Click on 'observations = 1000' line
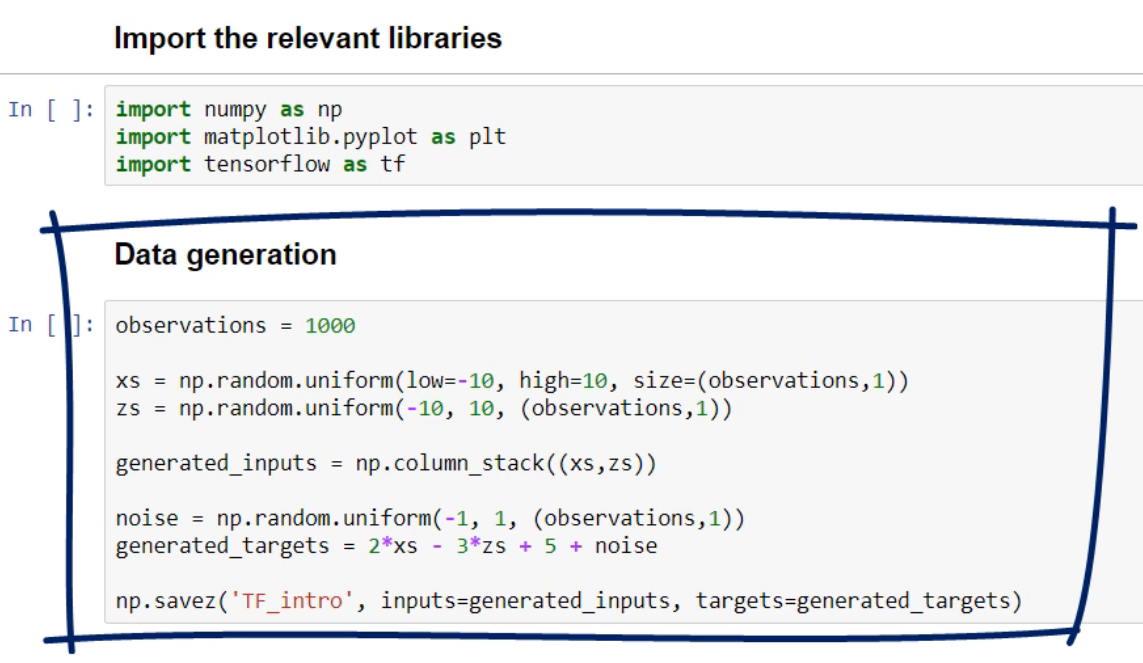The width and height of the screenshot is (1143, 663). [x=234, y=325]
